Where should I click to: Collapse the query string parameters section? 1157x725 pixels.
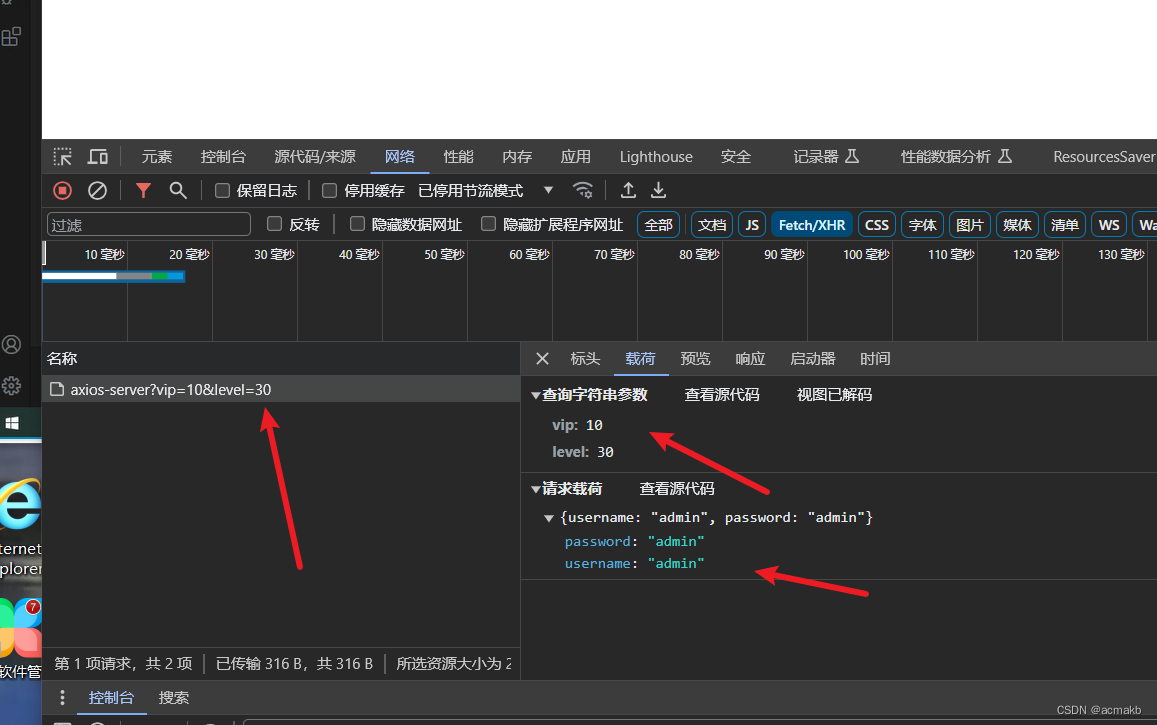[536, 395]
